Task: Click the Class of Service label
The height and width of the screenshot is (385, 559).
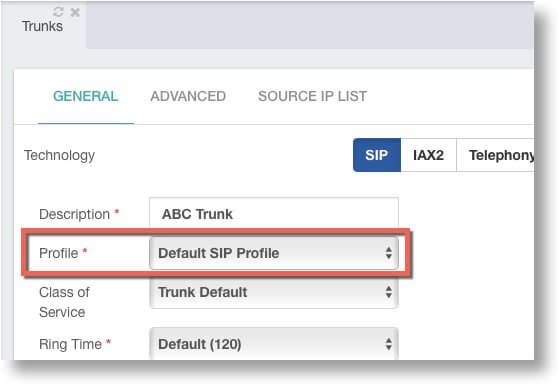Action: coord(64,302)
